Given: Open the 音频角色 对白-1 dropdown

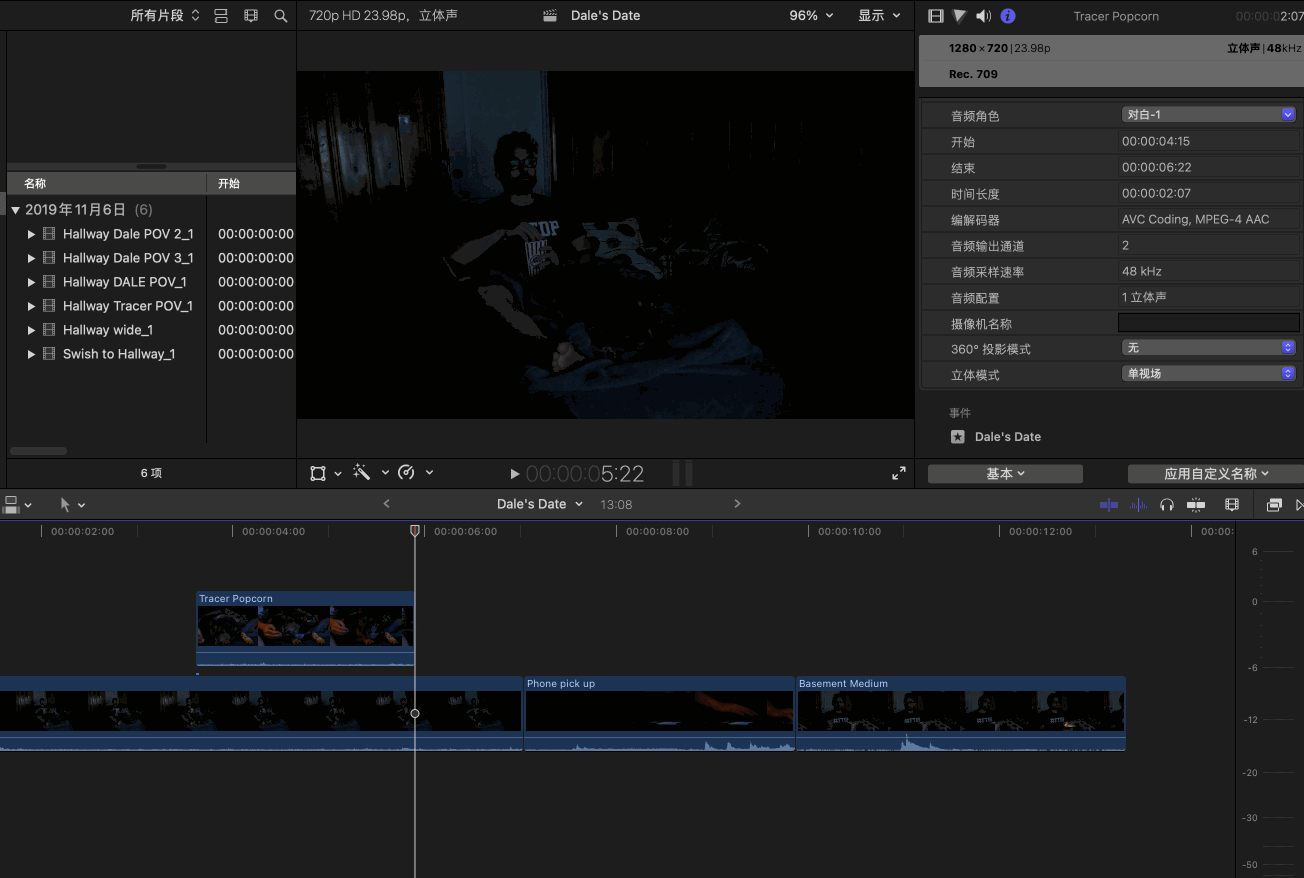Looking at the screenshot, I should pyautogui.click(x=1209, y=115).
